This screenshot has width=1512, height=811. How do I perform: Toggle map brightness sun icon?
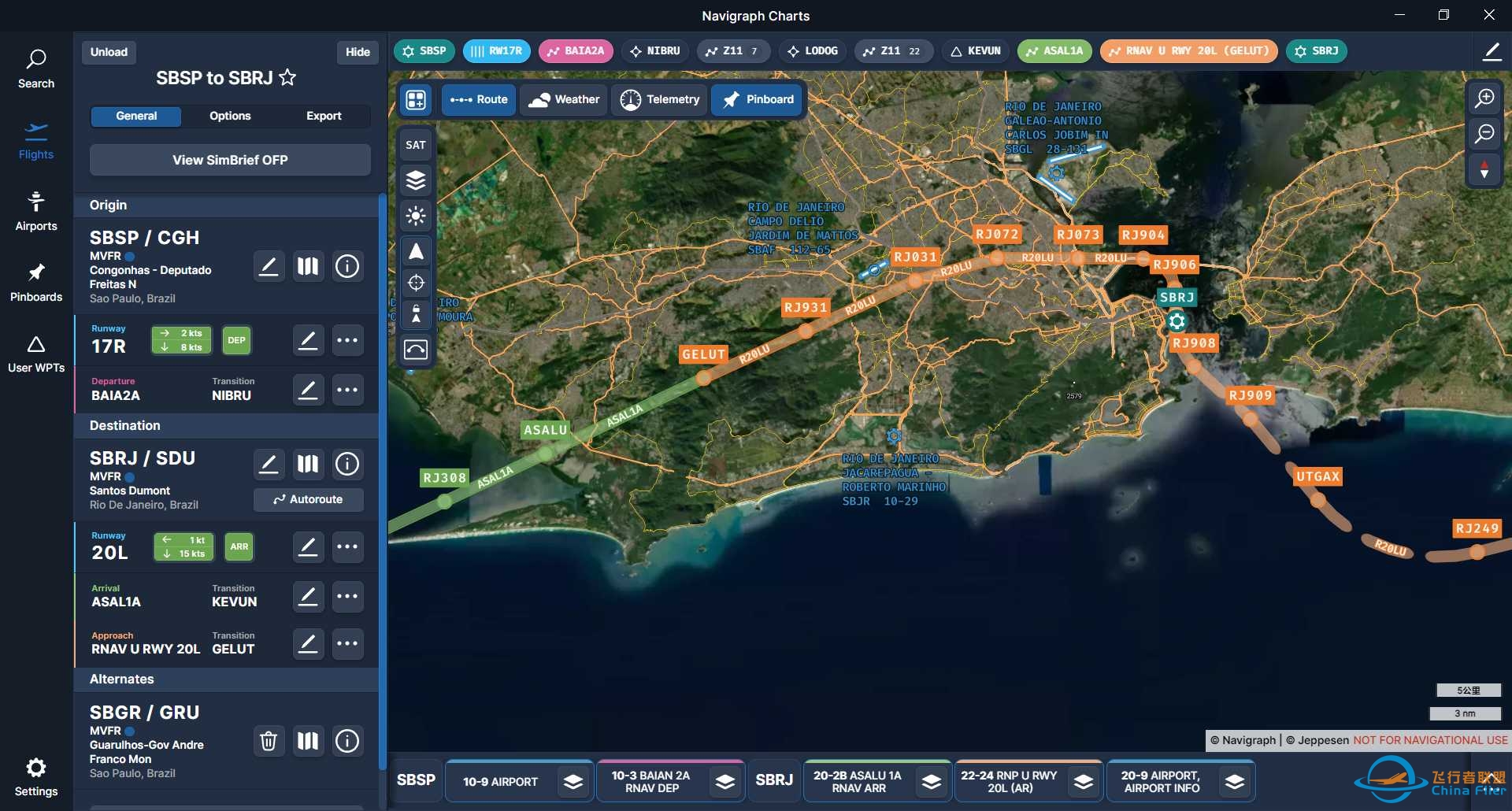[x=416, y=216]
